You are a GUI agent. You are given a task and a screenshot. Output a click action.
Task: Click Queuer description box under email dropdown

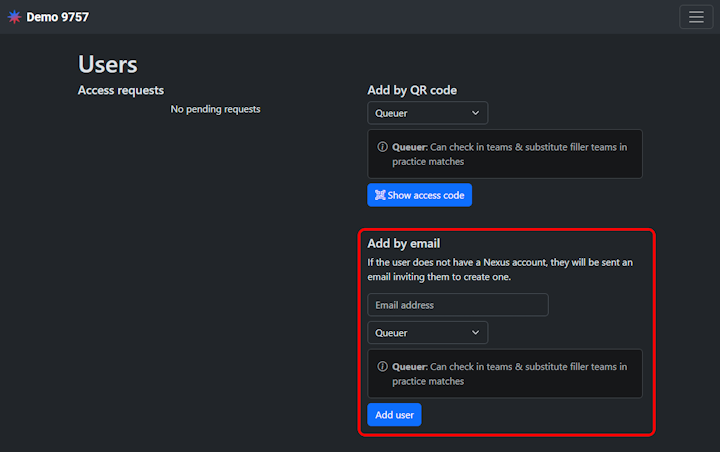coord(504,374)
